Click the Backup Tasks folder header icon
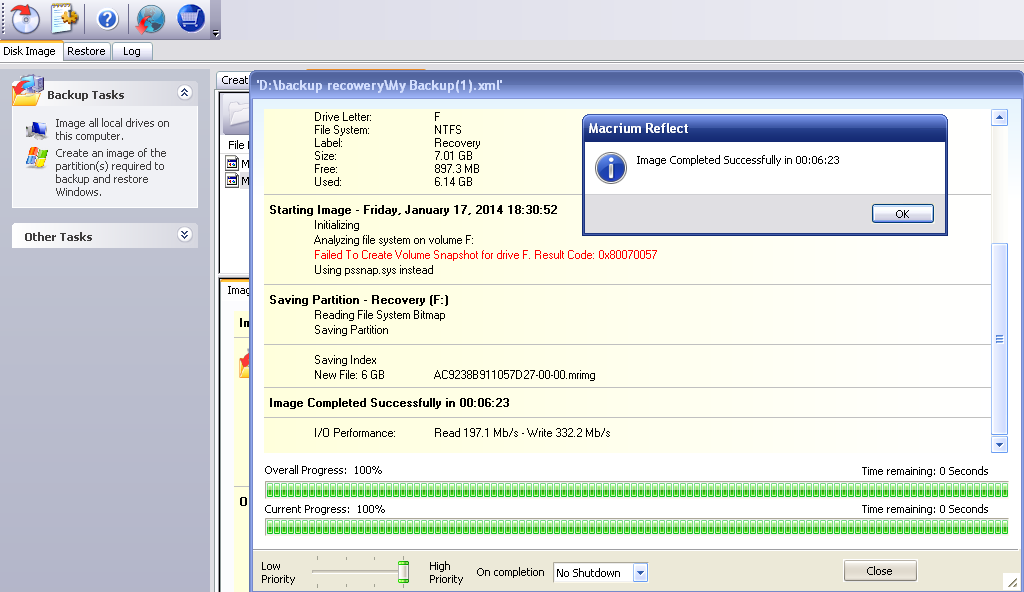Screen dimensions: 1024x592 (27, 90)
